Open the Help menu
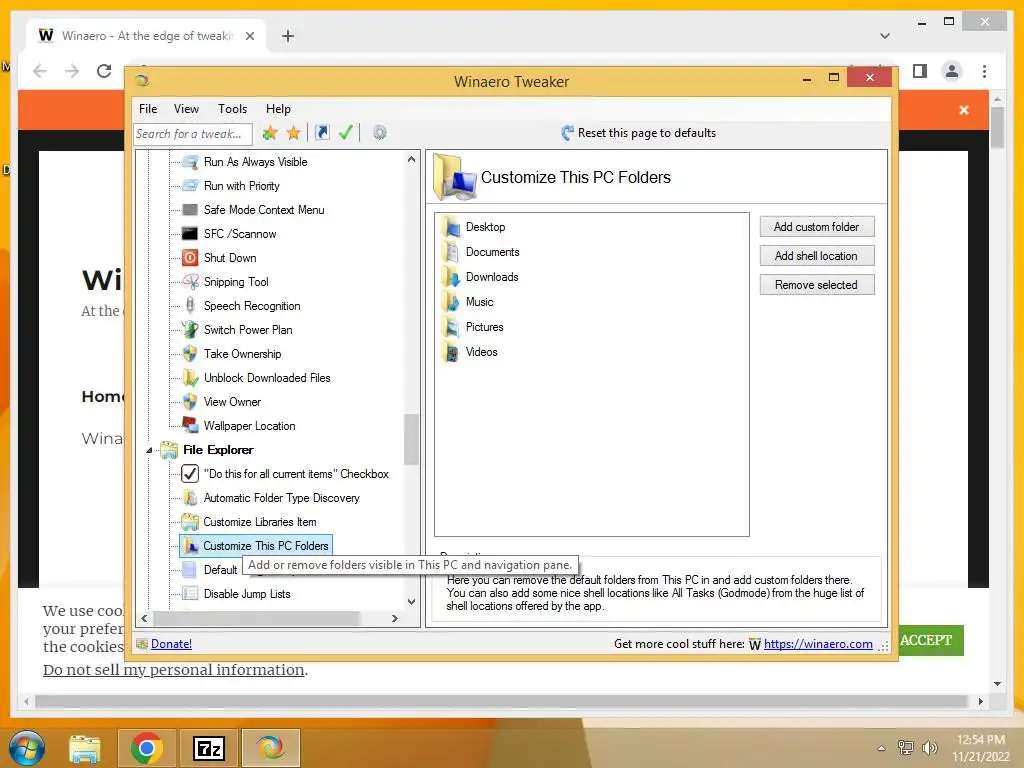1024x768 pixels. 278,109
